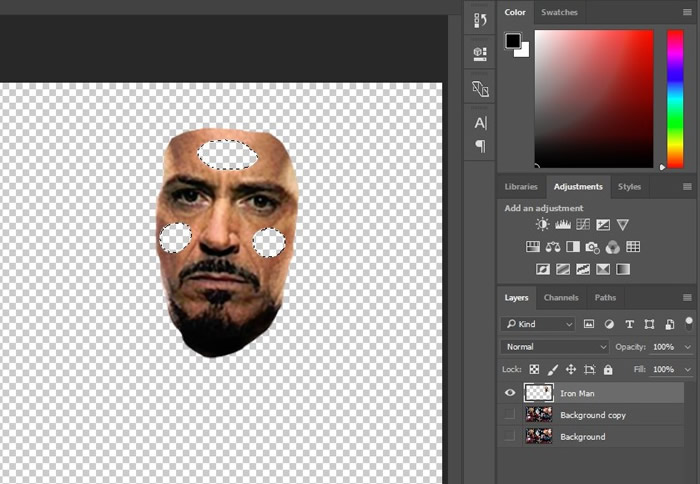
Task: Filter layers by smart objects
Action: (x=670, y=324)
